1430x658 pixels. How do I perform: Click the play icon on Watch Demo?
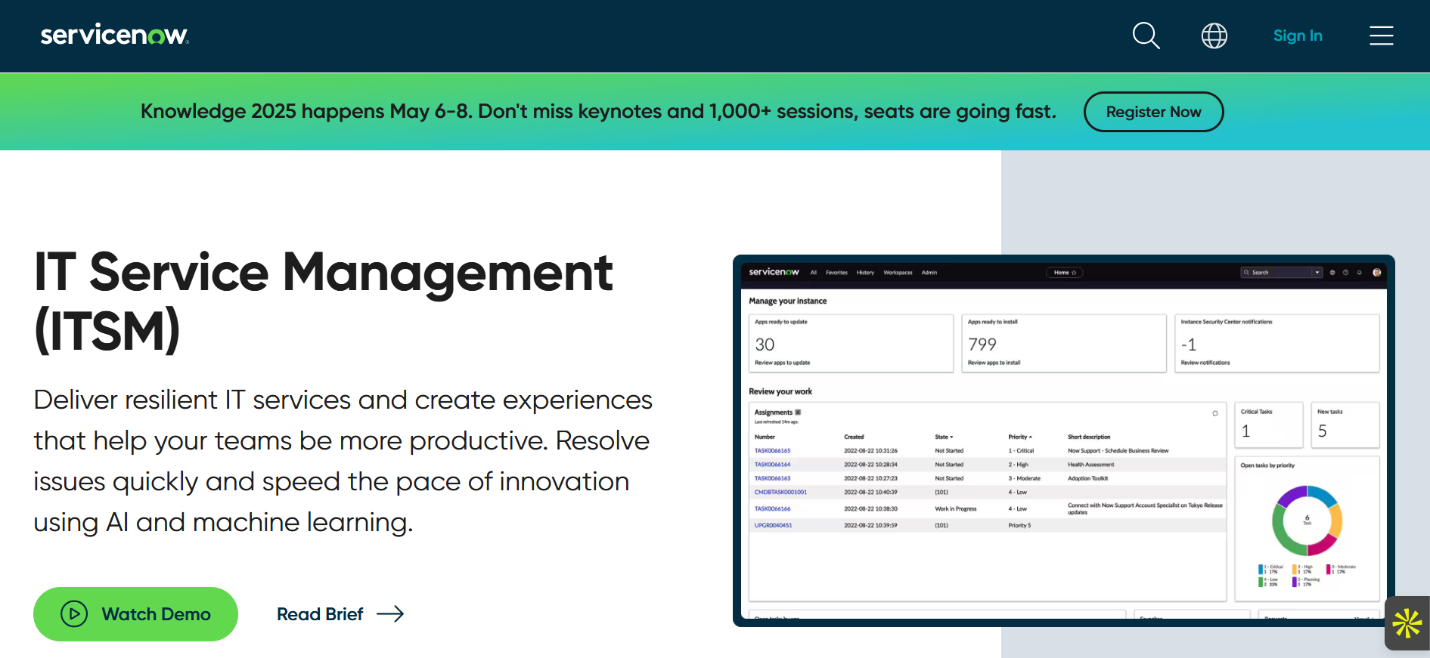click(x=74, y=614)
